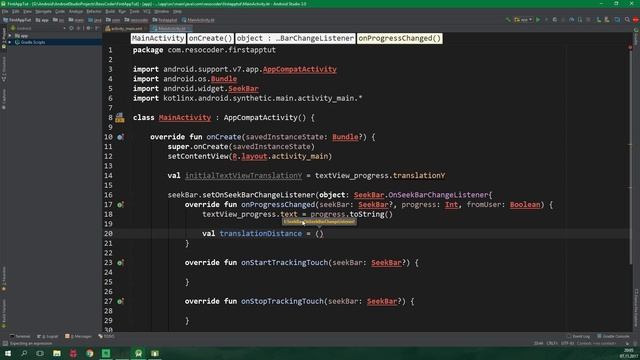Screen dimensions: 640x360
Task: Open the Window menu
Action: pos(162,11)
